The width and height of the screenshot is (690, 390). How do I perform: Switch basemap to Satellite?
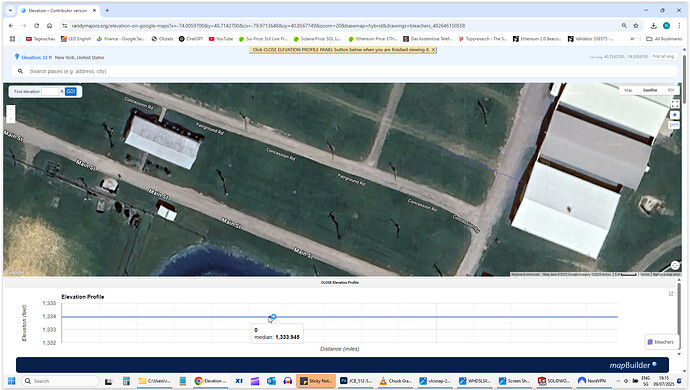(x=650, y=90)
